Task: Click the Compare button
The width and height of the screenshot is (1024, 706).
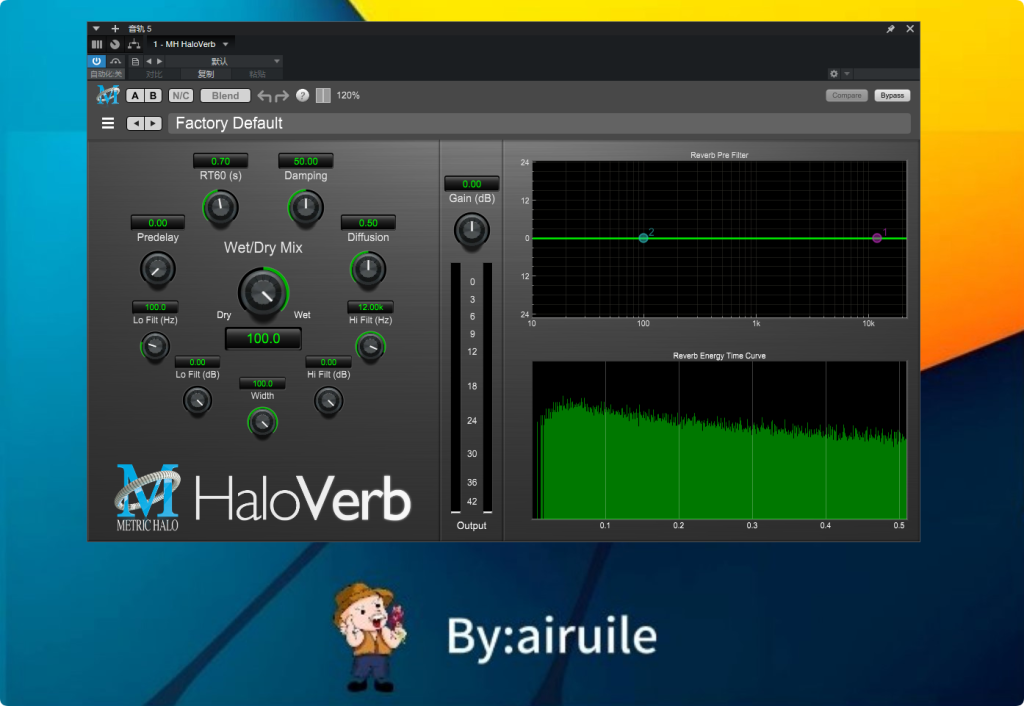Action: [x=847, y=95]
